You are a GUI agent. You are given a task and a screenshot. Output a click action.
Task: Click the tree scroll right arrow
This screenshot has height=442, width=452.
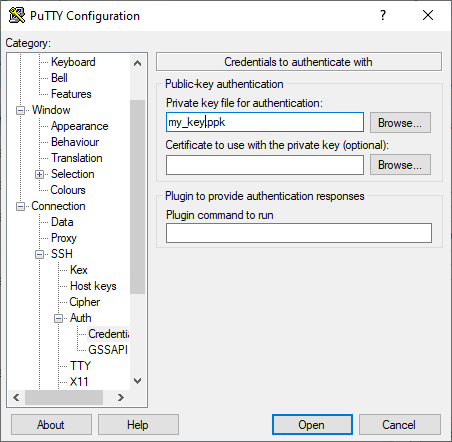[x=121, y=397]
